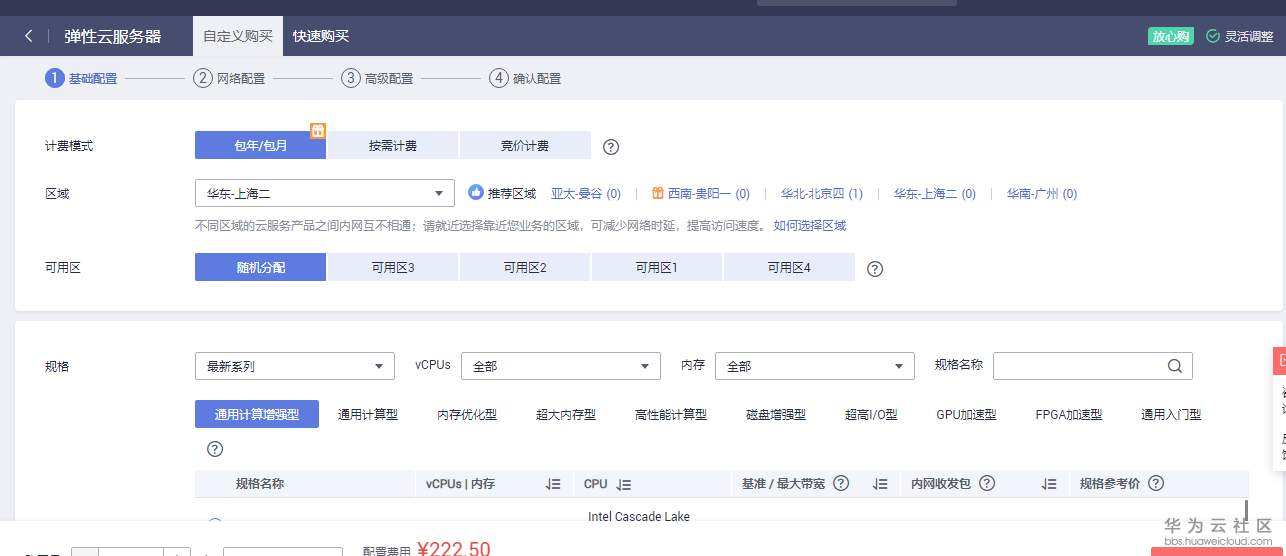Open the help icon beside 竞价计费

click(x=611, y=147)
